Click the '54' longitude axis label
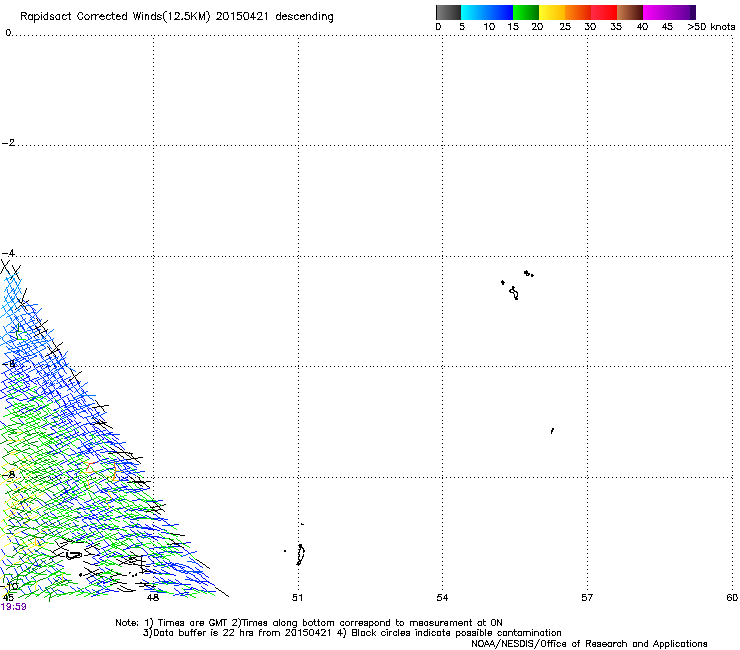The image size is (740, 650). click(442, 598)
